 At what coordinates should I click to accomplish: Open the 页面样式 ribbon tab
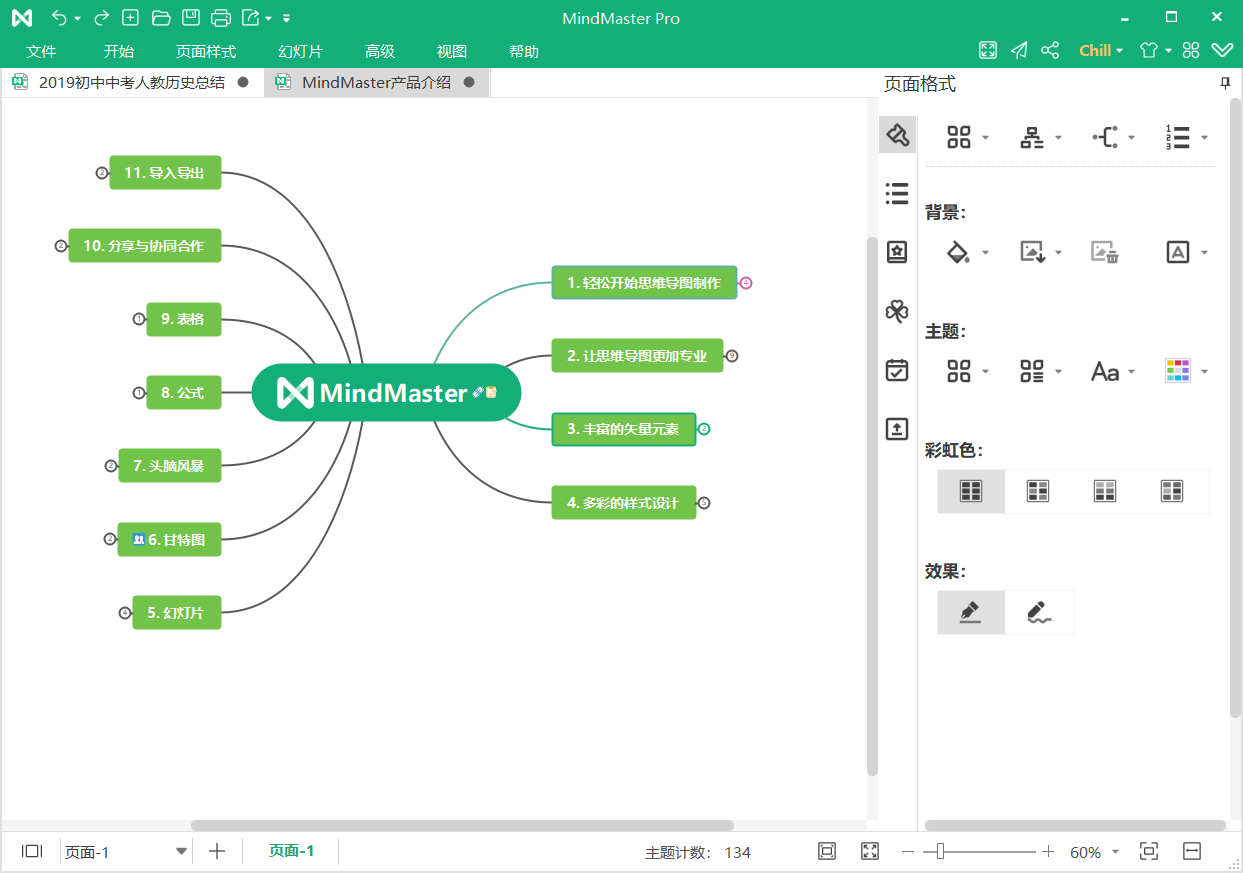pyautogui.click(x=206, y=51)
